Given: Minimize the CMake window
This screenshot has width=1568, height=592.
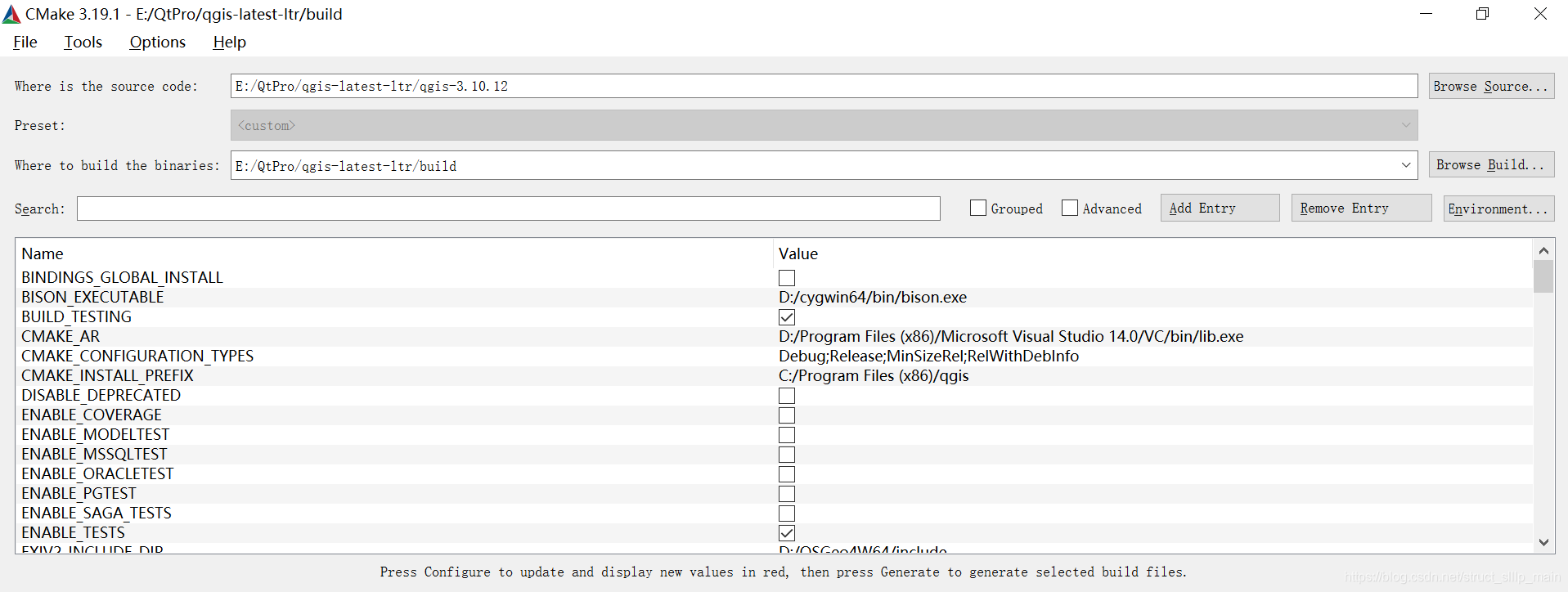Looking at the screenshot, I should pyautogui.click(x=1426, y=14).
